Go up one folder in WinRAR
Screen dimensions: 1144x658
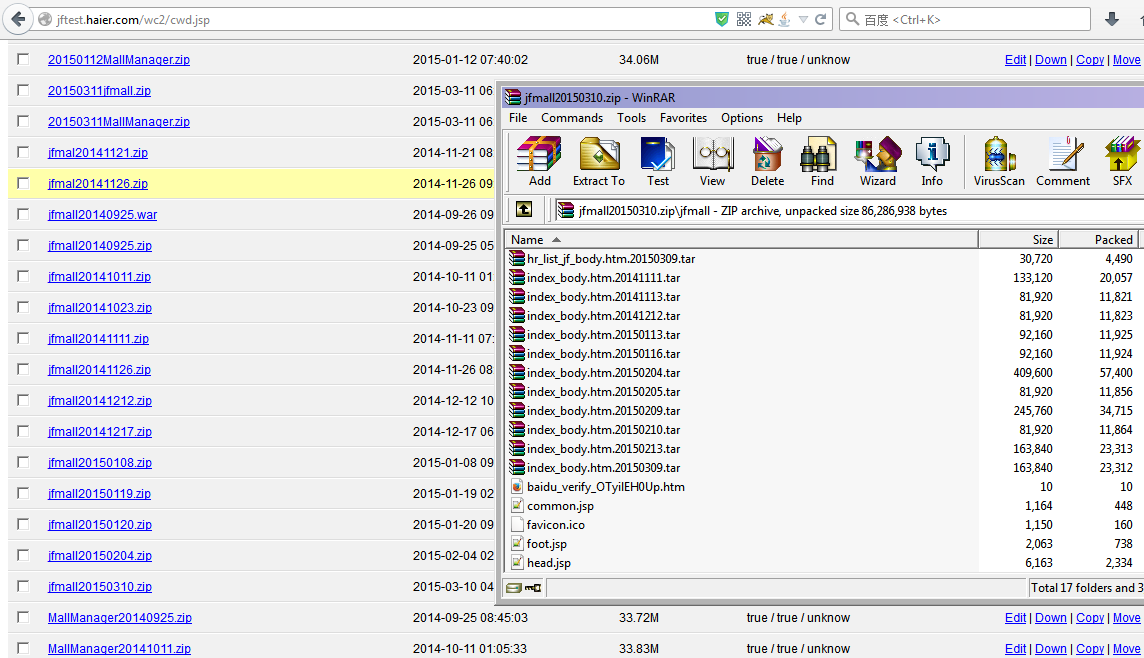click(524, 210)
